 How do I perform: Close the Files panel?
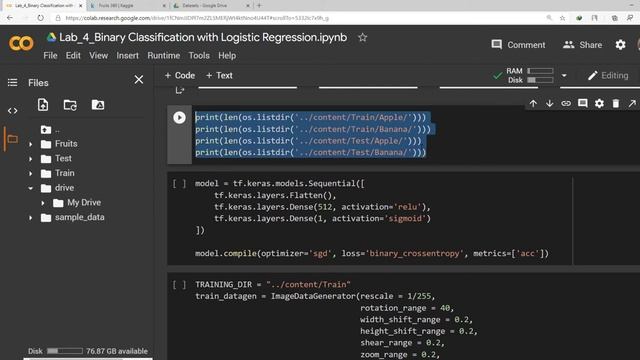tap(139, 80)
